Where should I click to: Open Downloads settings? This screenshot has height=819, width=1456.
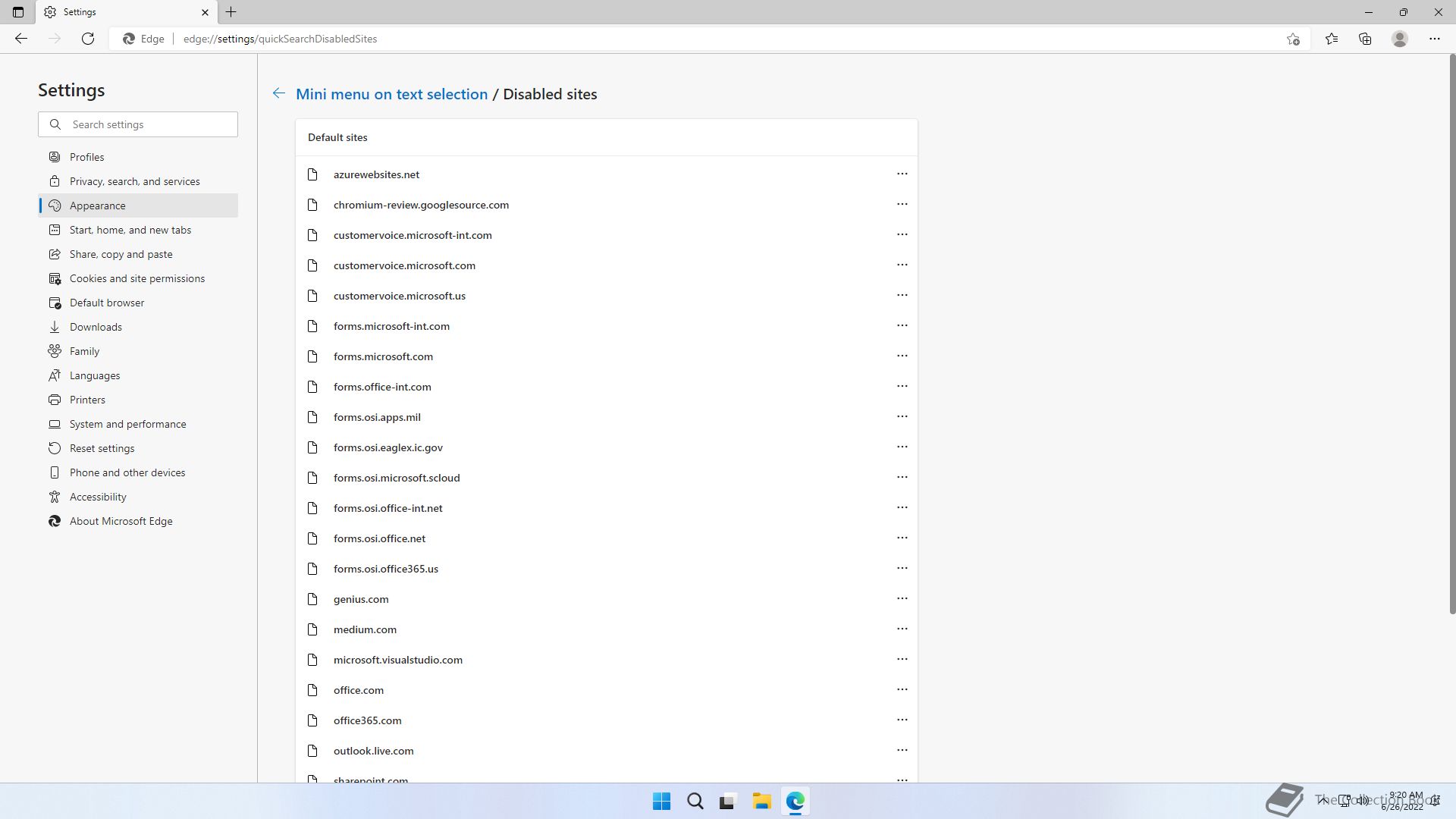tap(138, 327)
